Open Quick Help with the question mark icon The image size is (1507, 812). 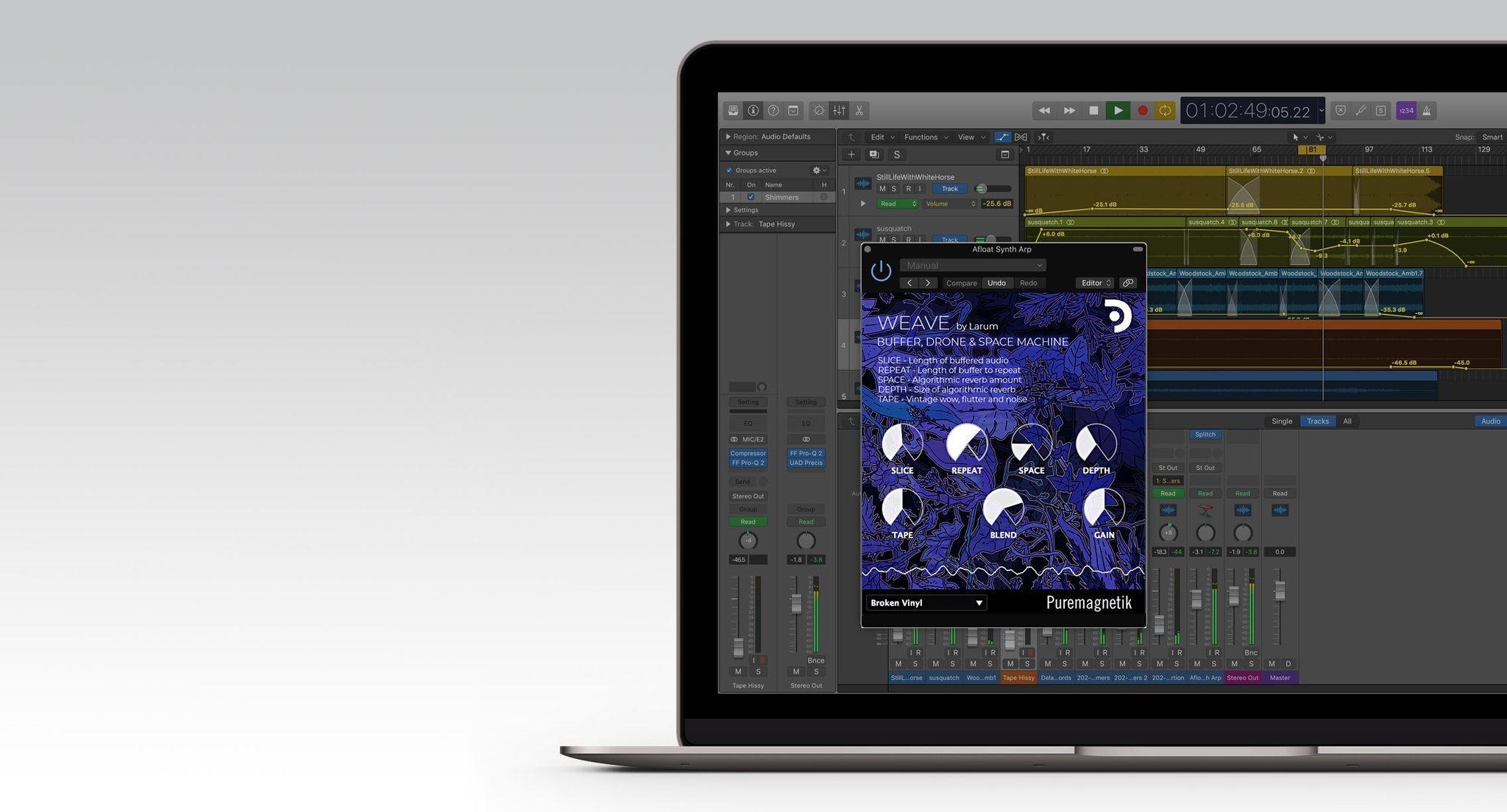[773, 110]
